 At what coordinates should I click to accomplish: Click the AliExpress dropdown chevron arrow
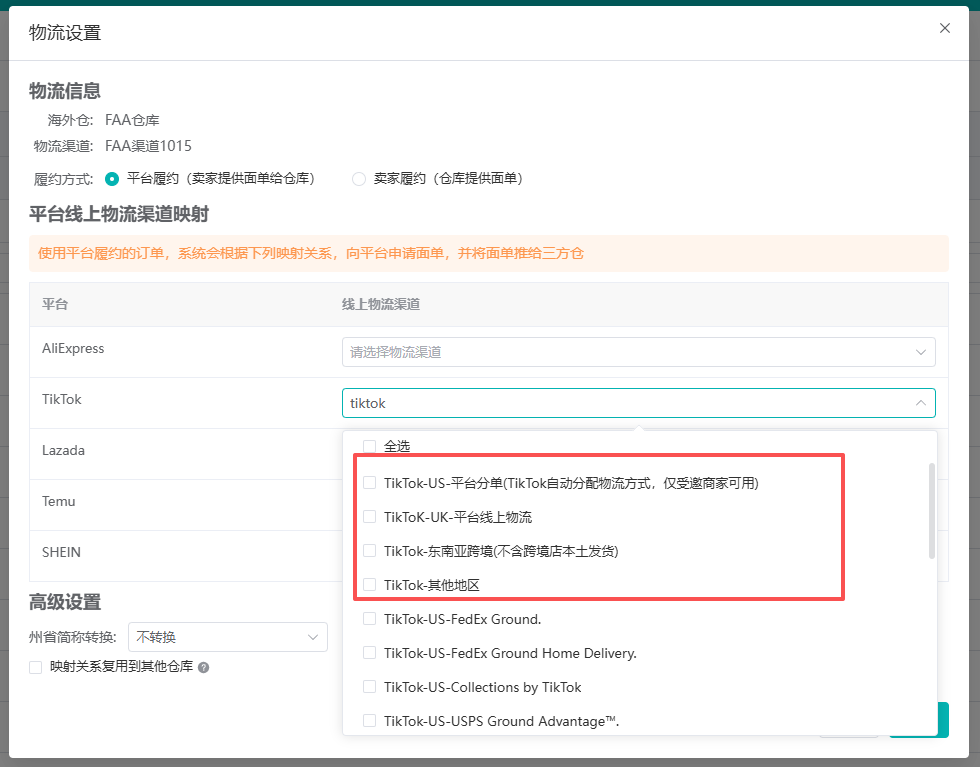pyautogui.click(x=921, y=352)
